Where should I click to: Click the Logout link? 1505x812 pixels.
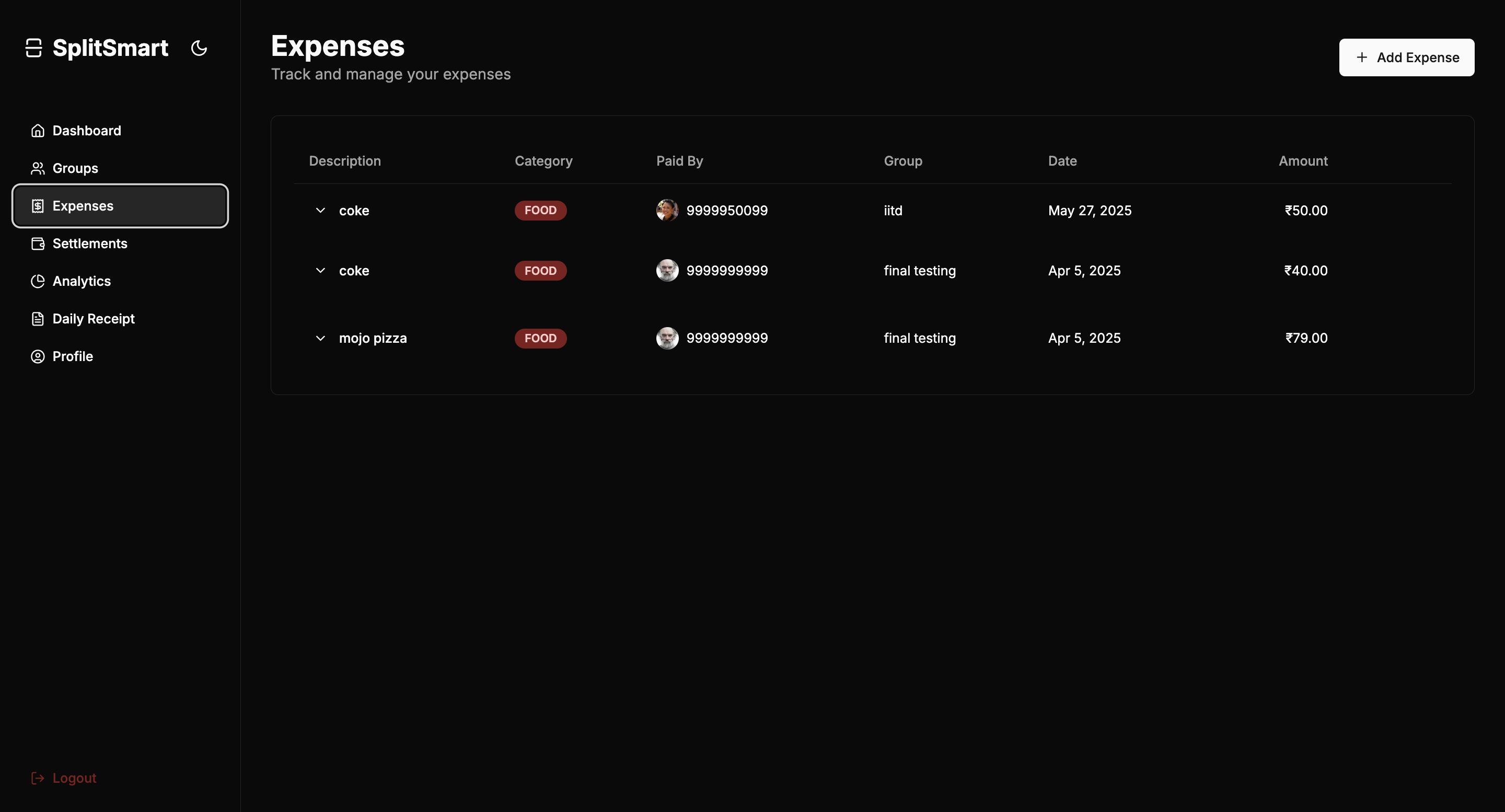pyautogui.click(x=74, y=778)
